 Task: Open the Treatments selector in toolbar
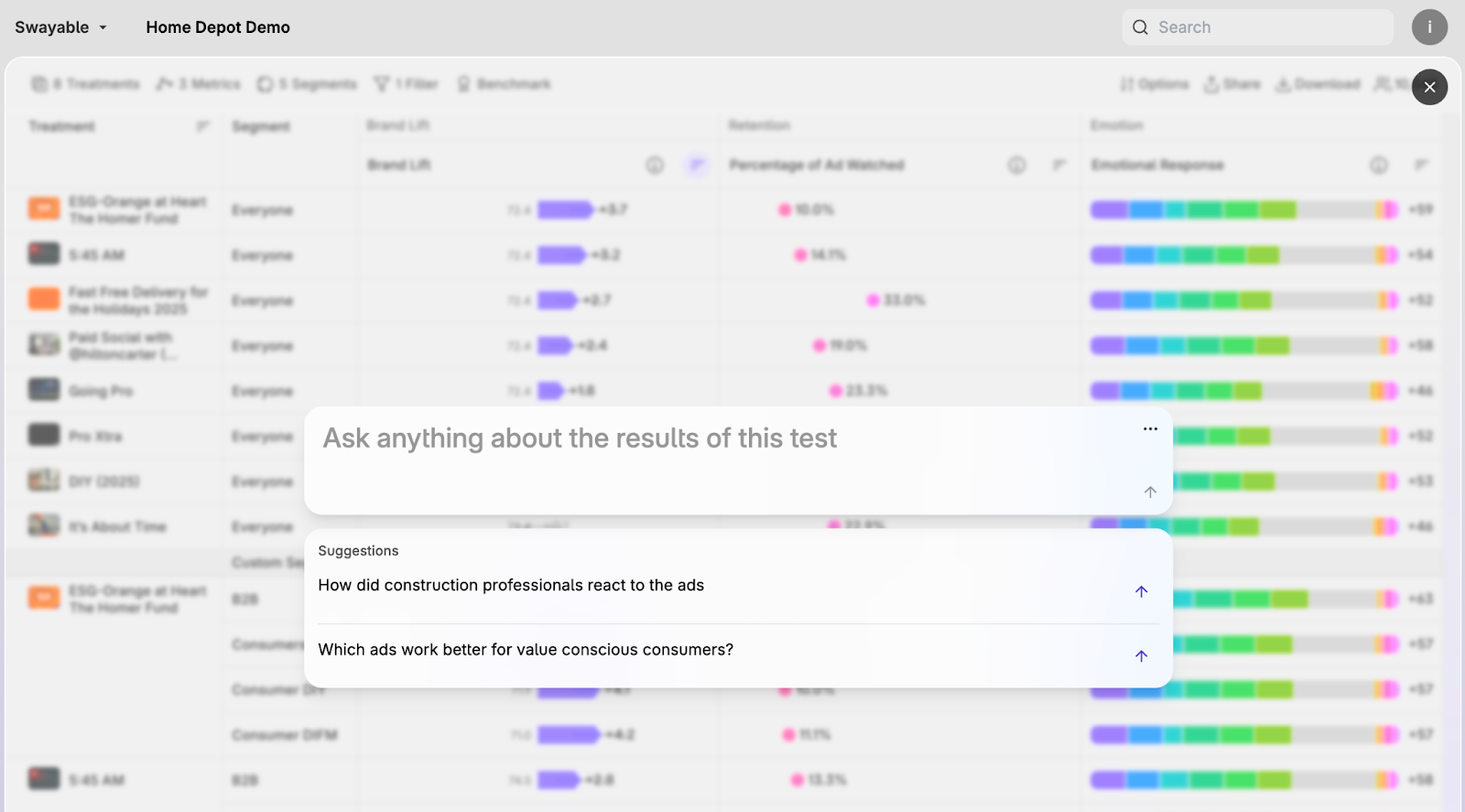pyautogui.click(x=86, y=84)
